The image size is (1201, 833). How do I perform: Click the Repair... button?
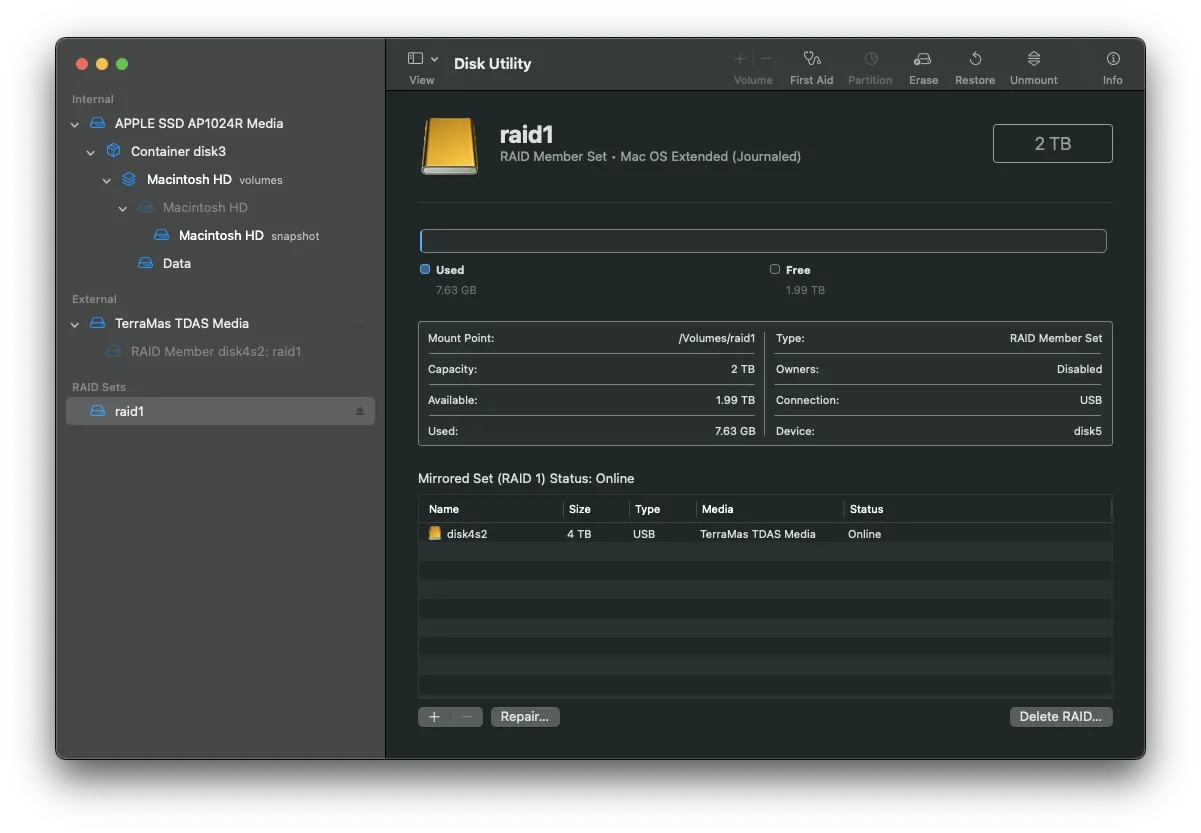click(x=525, y=717)
